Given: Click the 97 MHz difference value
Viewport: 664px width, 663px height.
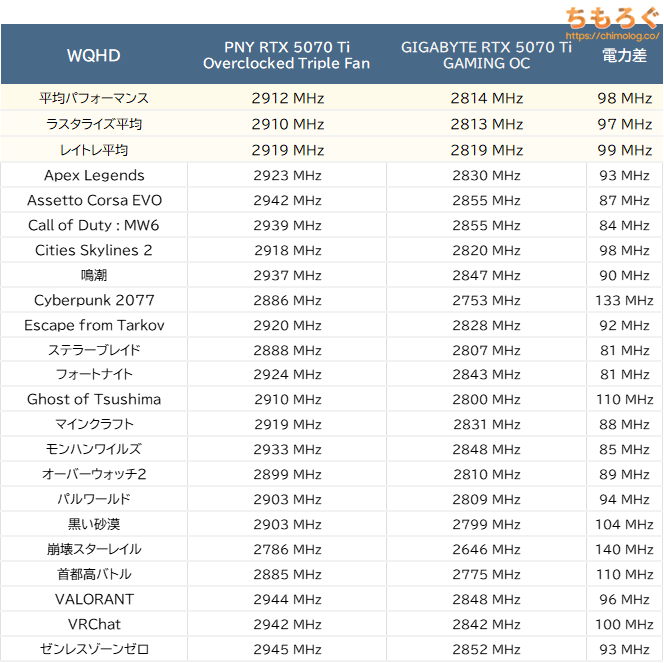Looking at the screenshot, I should coord(625,124).
